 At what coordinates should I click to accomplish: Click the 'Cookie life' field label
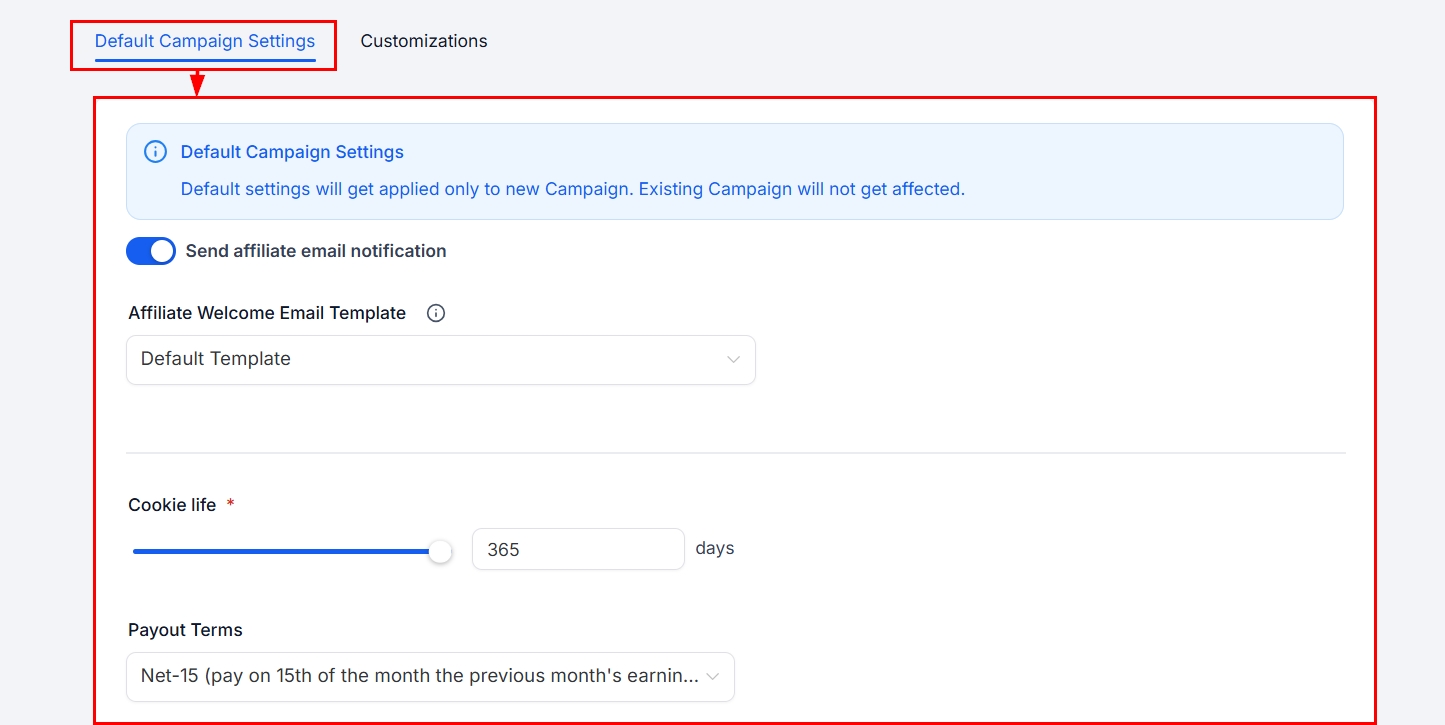tap(172, 505)
